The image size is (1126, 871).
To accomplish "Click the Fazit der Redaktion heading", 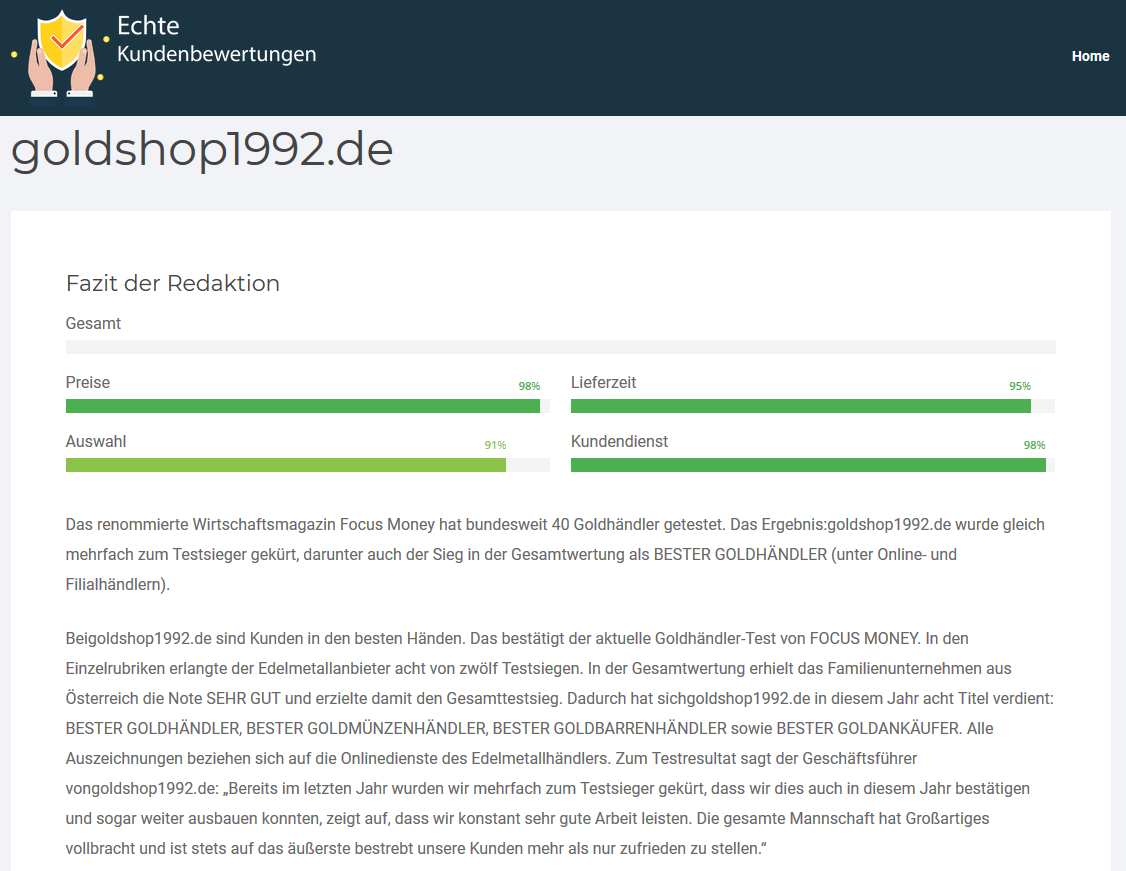I will 172,283.
